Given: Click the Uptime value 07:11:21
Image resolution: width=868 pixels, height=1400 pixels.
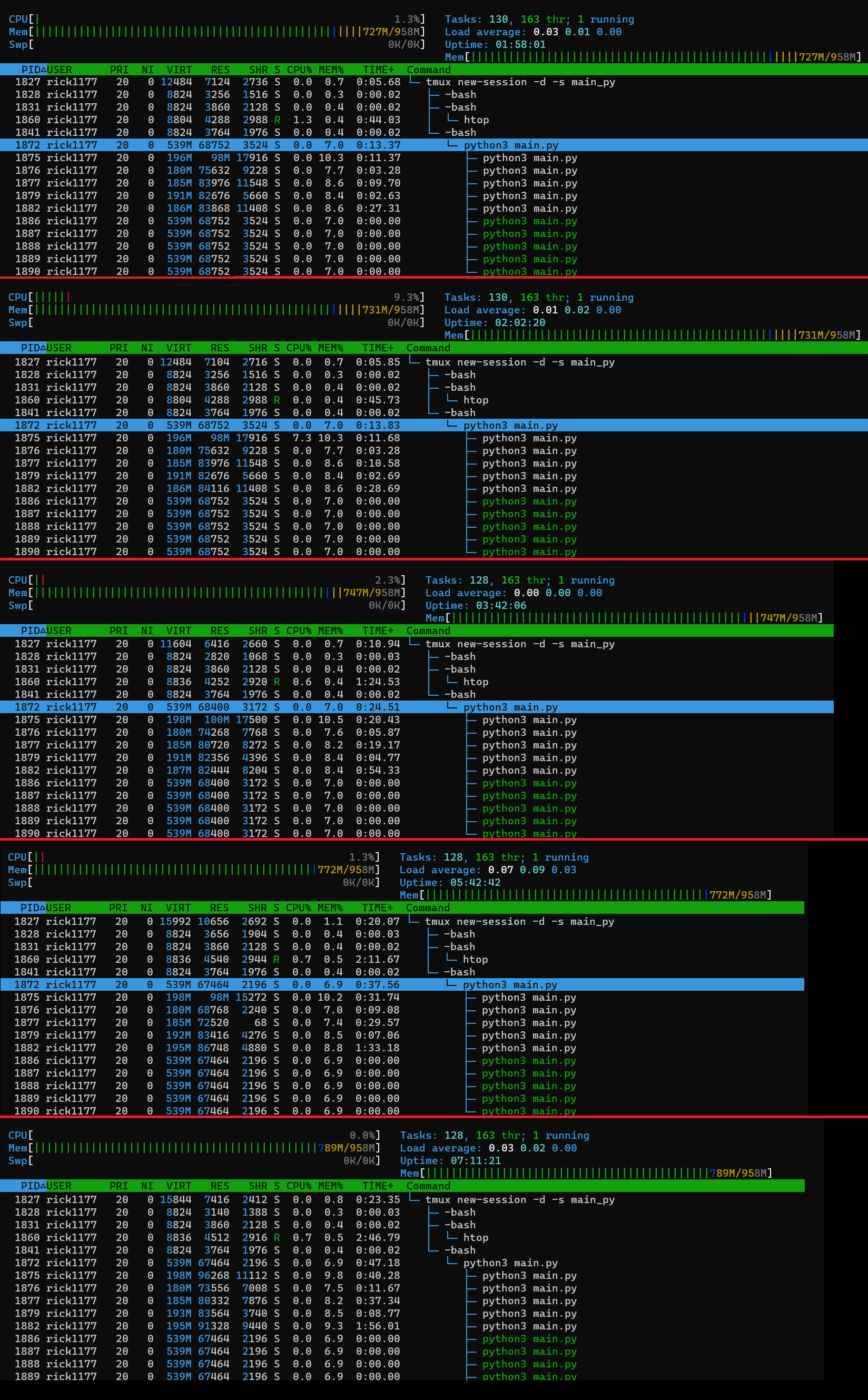Looking at the screenshot, I should [476, 1161].
